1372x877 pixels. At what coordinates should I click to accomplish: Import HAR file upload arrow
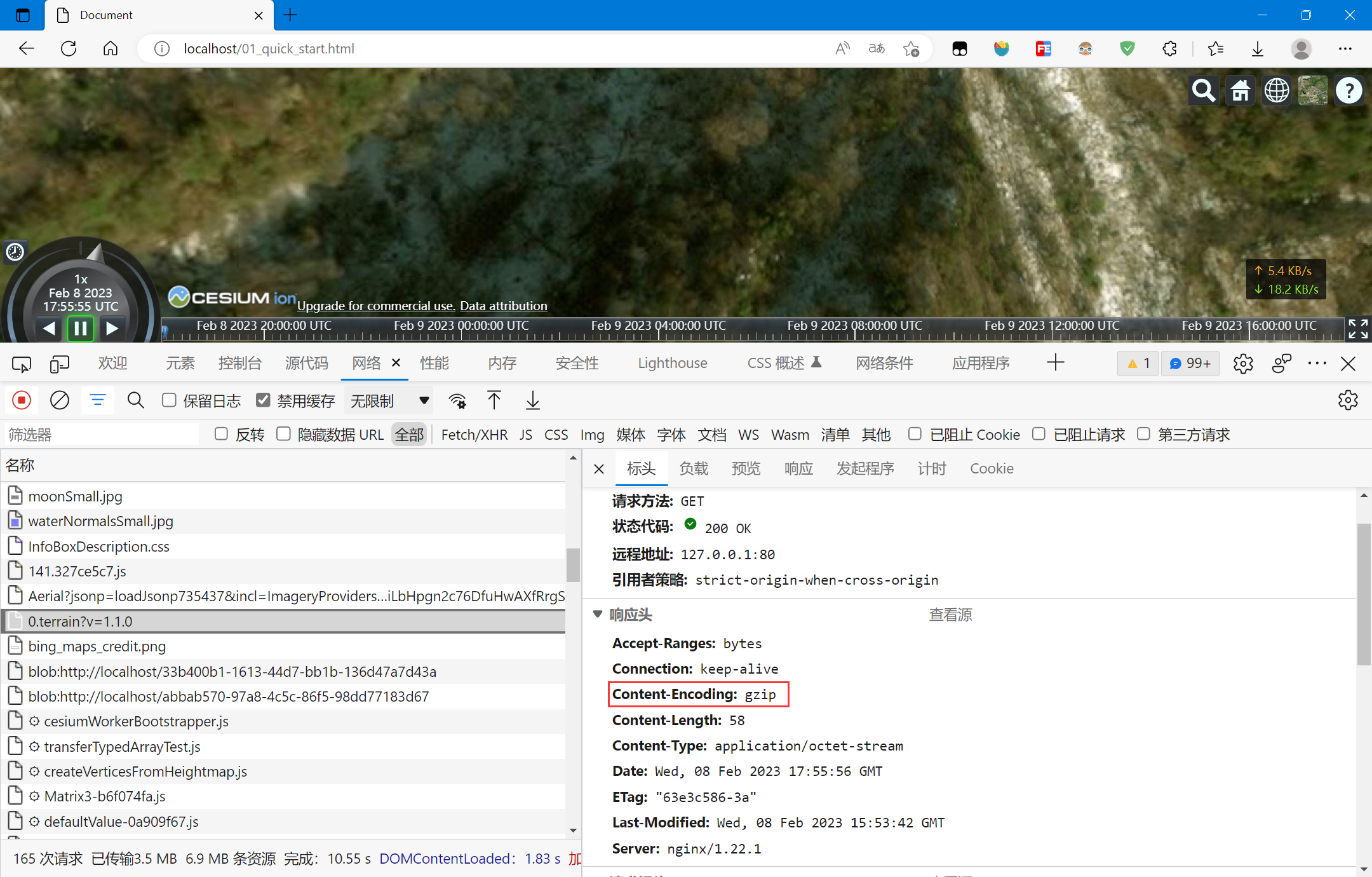[494, 400]
